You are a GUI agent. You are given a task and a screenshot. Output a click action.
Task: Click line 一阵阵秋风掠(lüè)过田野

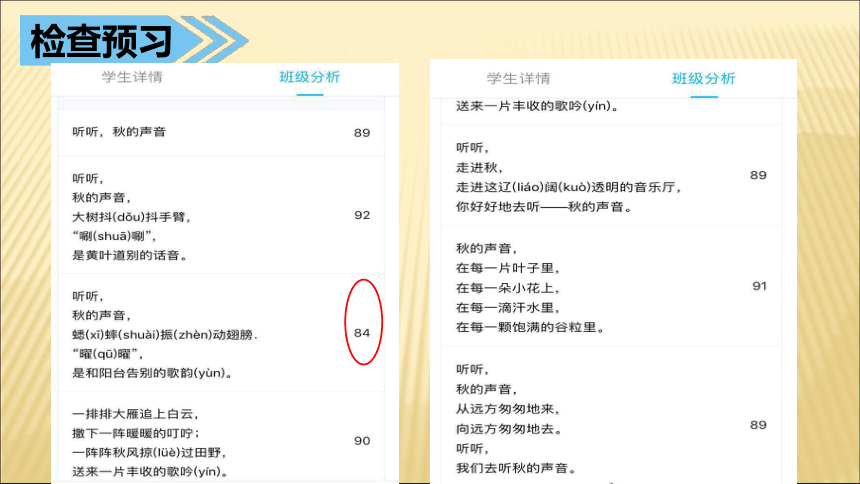pos(149,453)
